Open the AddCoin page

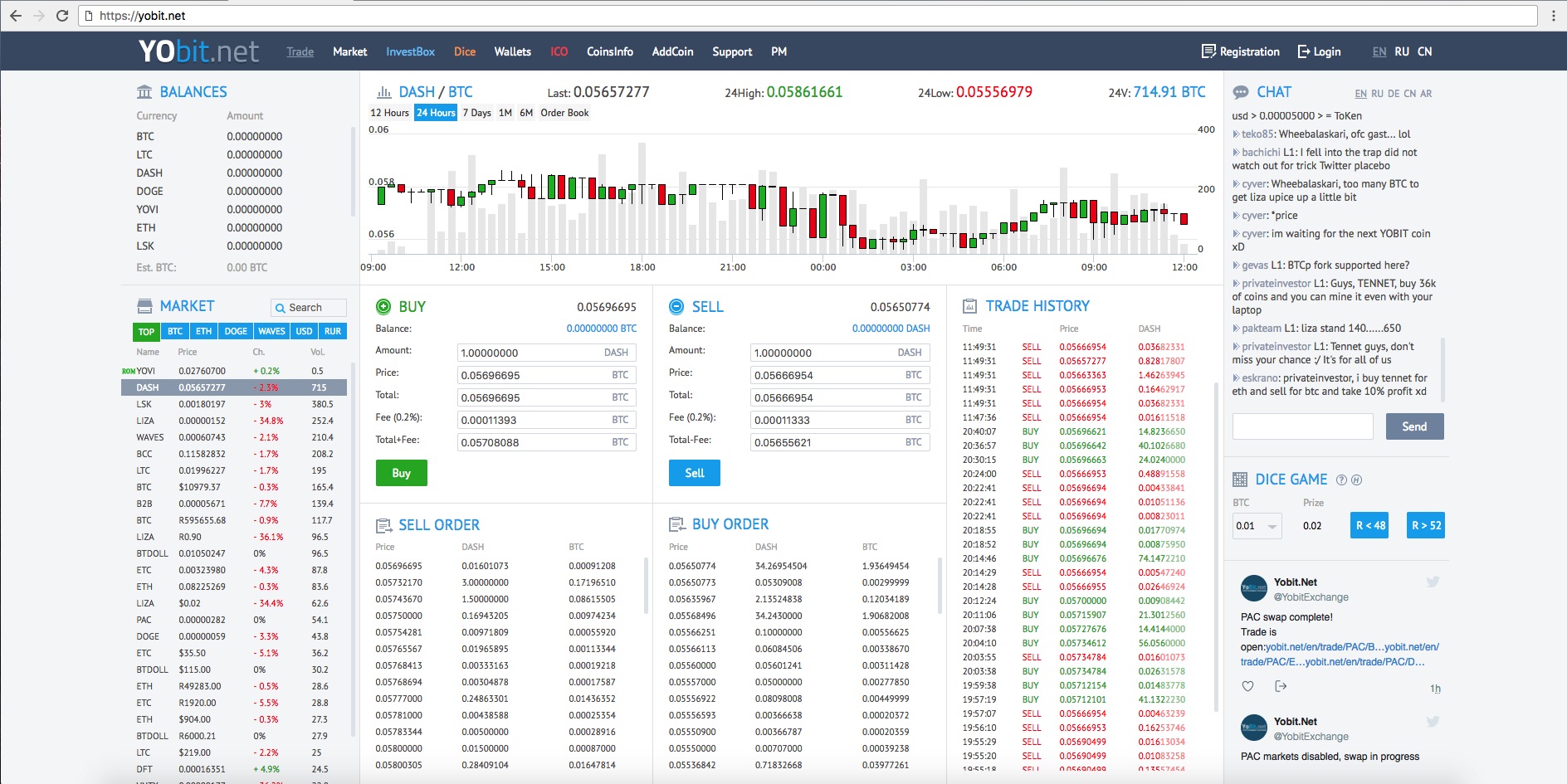coord(672,51)
